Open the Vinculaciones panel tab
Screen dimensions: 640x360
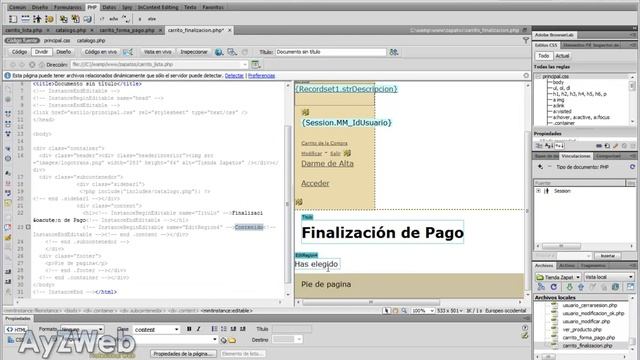[x=576, y=156]
